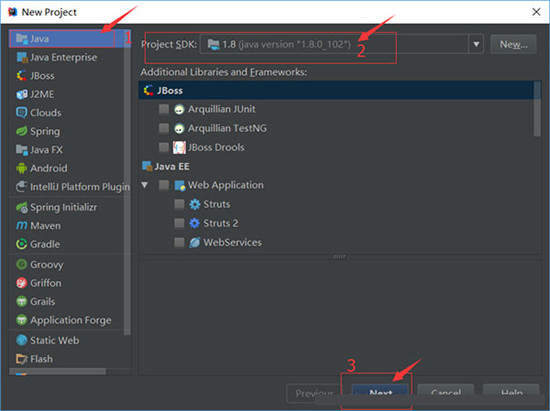
Task: Click the Previous button
Action: [x=315, y=393]
